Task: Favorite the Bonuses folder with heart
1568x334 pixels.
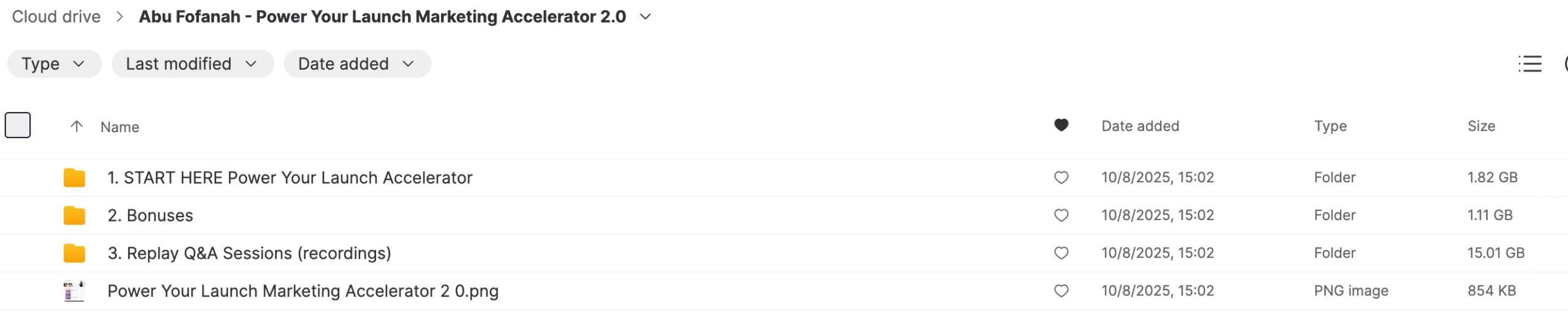Action: pyautogui.click(x=1061, y=215)
